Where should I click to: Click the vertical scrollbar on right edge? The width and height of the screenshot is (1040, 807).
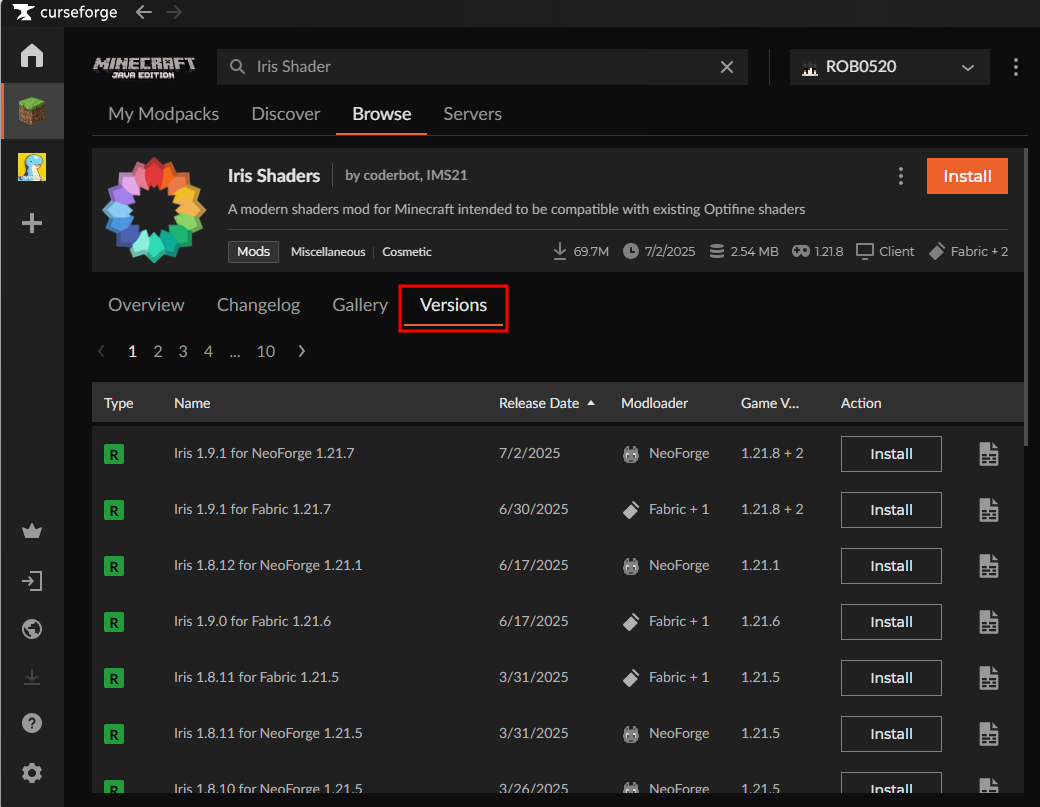point(1026,298)
